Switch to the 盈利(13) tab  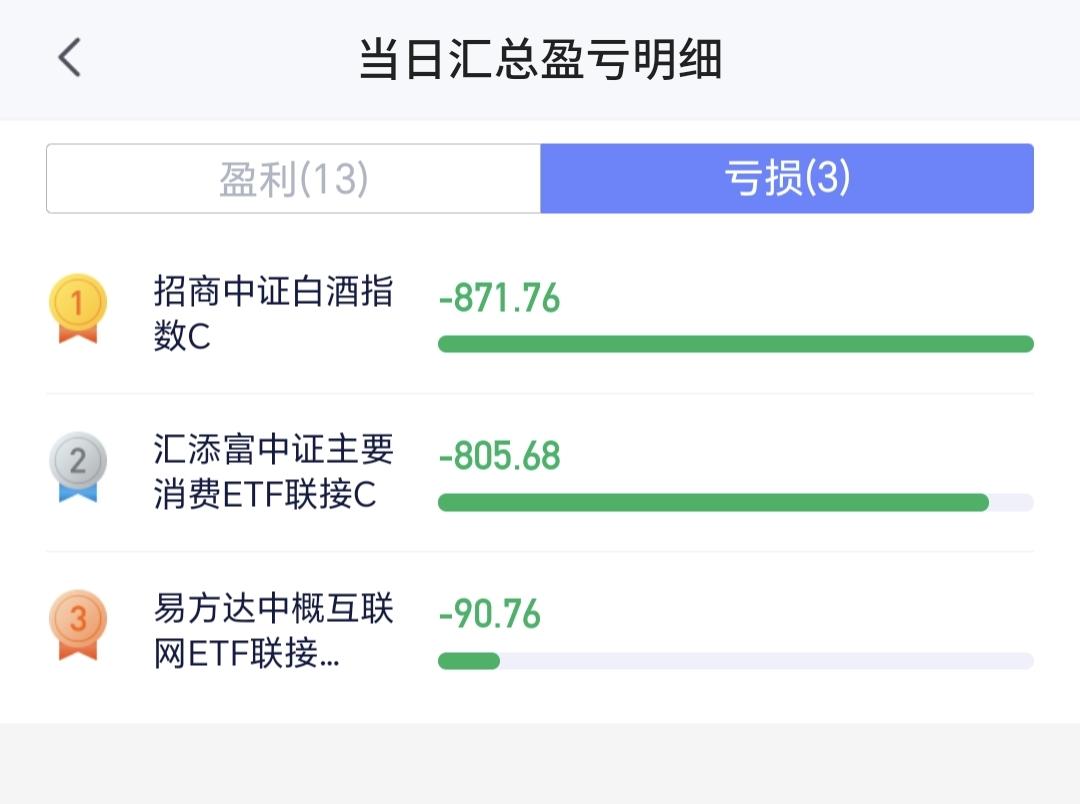click(x=293, y=178)
